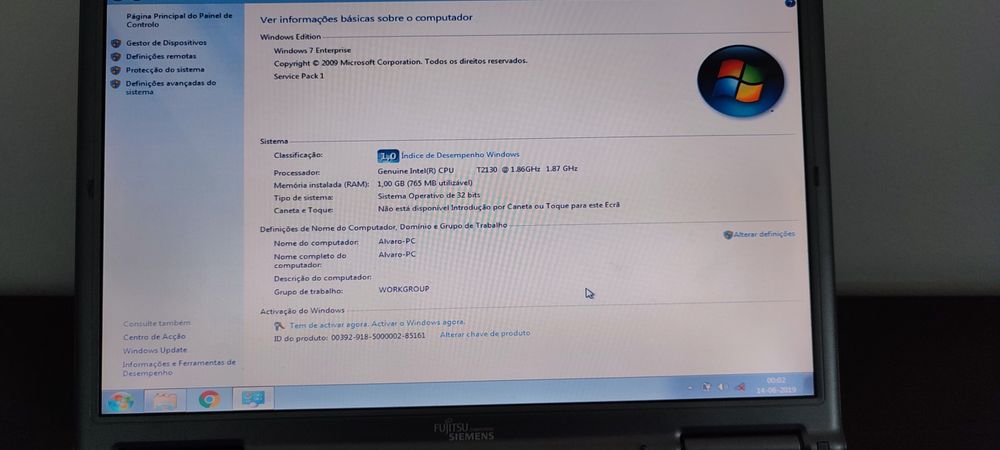Go to Página Principal do Painel de Controlo
This screenshot has height=450, width=1000.
[179, 20]
